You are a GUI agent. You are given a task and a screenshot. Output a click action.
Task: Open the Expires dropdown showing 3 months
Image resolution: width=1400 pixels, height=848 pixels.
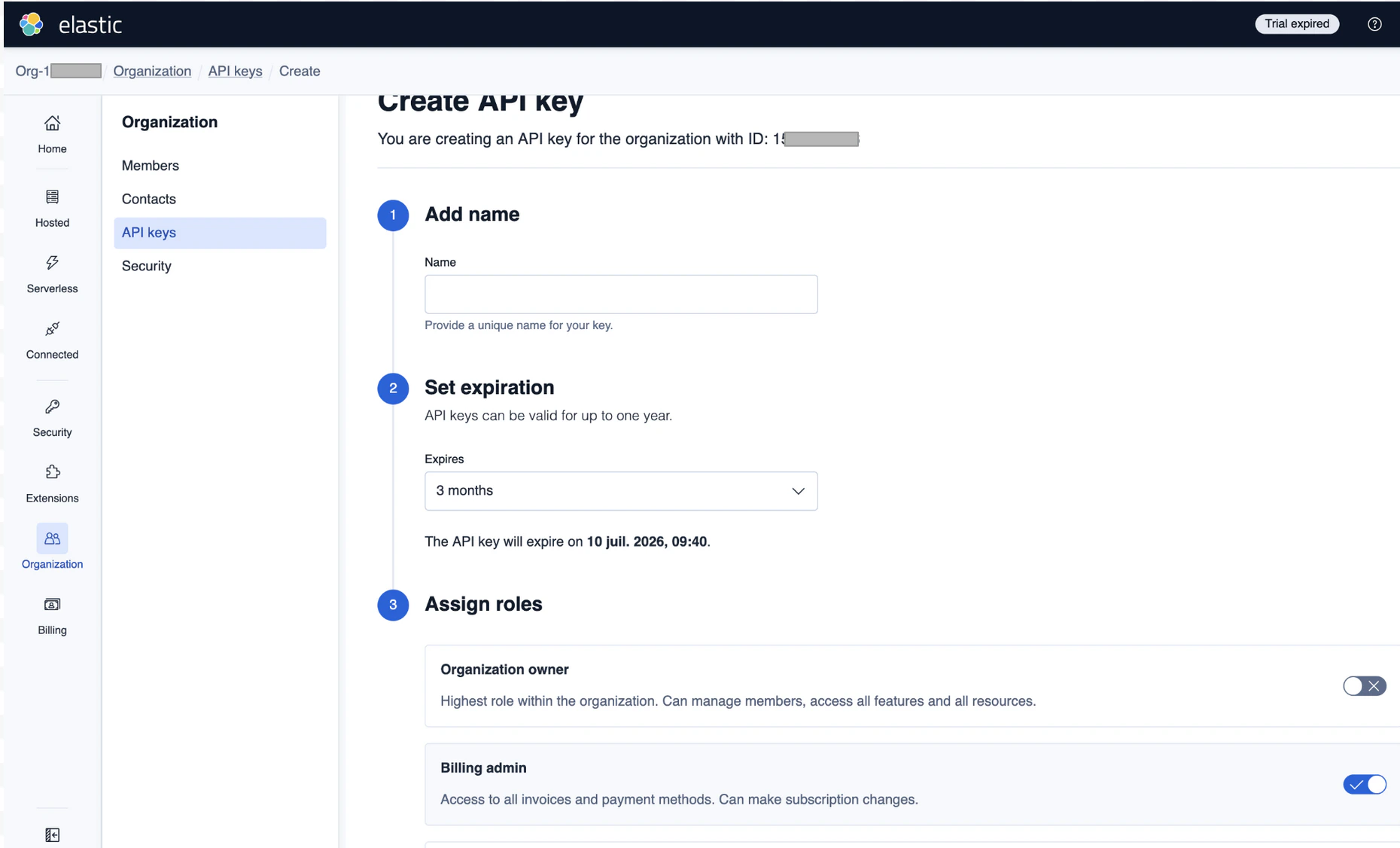[x=620, y=490]
